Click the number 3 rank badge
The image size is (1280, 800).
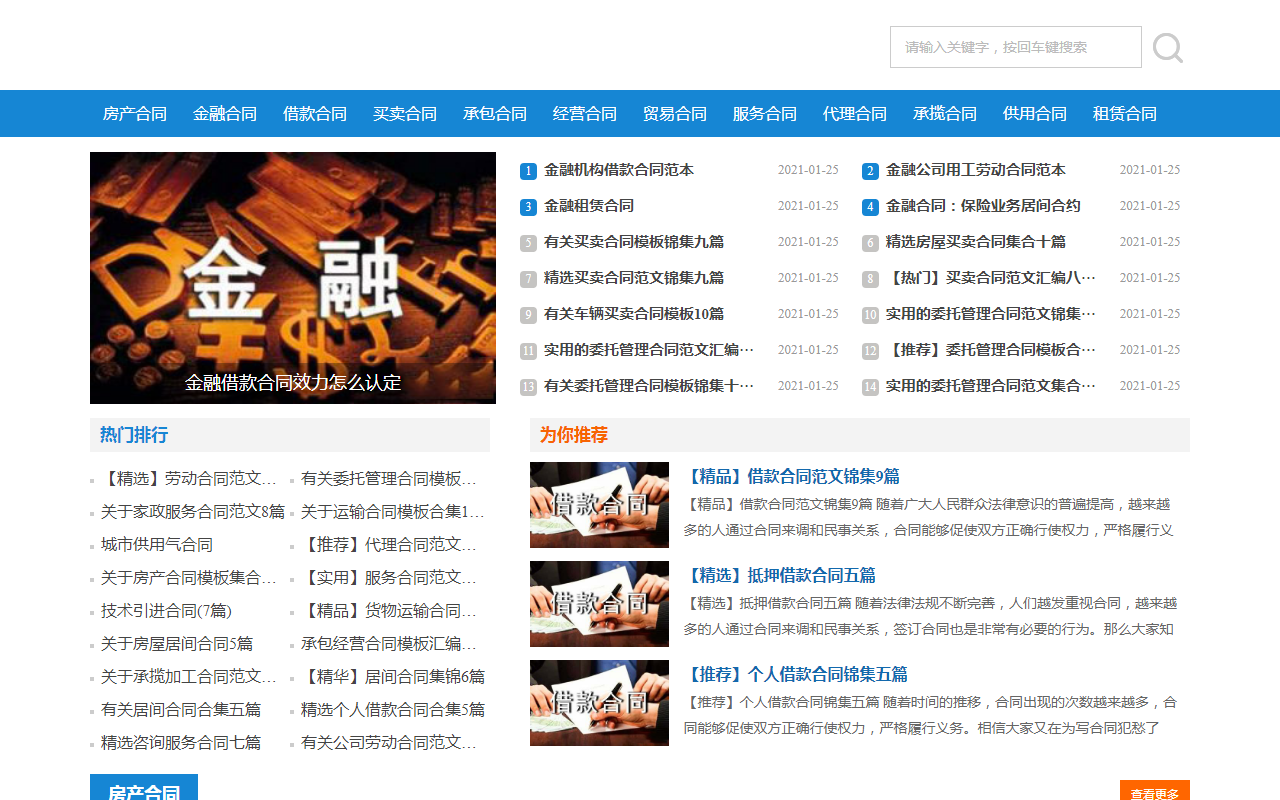point(529,207)
